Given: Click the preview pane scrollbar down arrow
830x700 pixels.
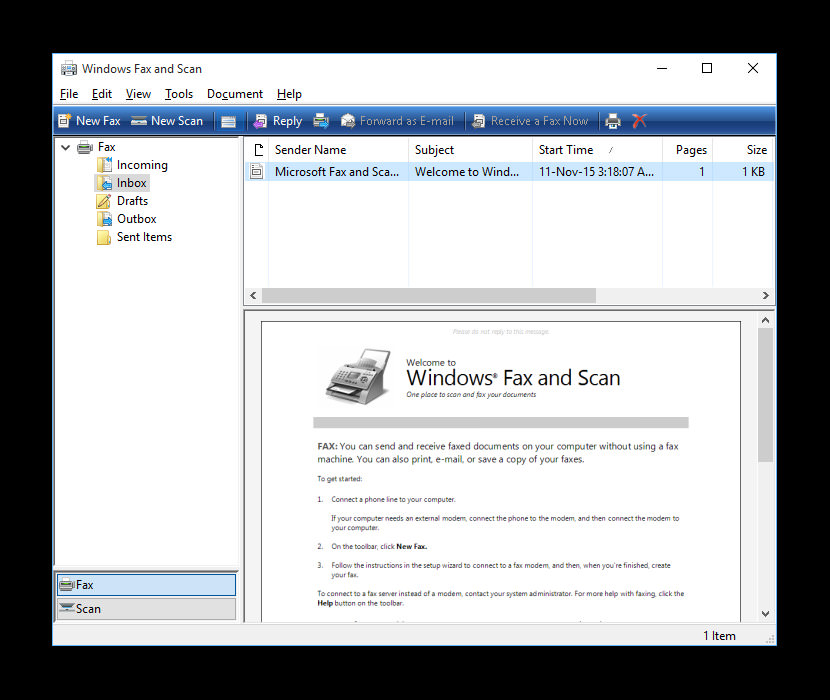Looking at the screenshot, I should coord(765,613).
